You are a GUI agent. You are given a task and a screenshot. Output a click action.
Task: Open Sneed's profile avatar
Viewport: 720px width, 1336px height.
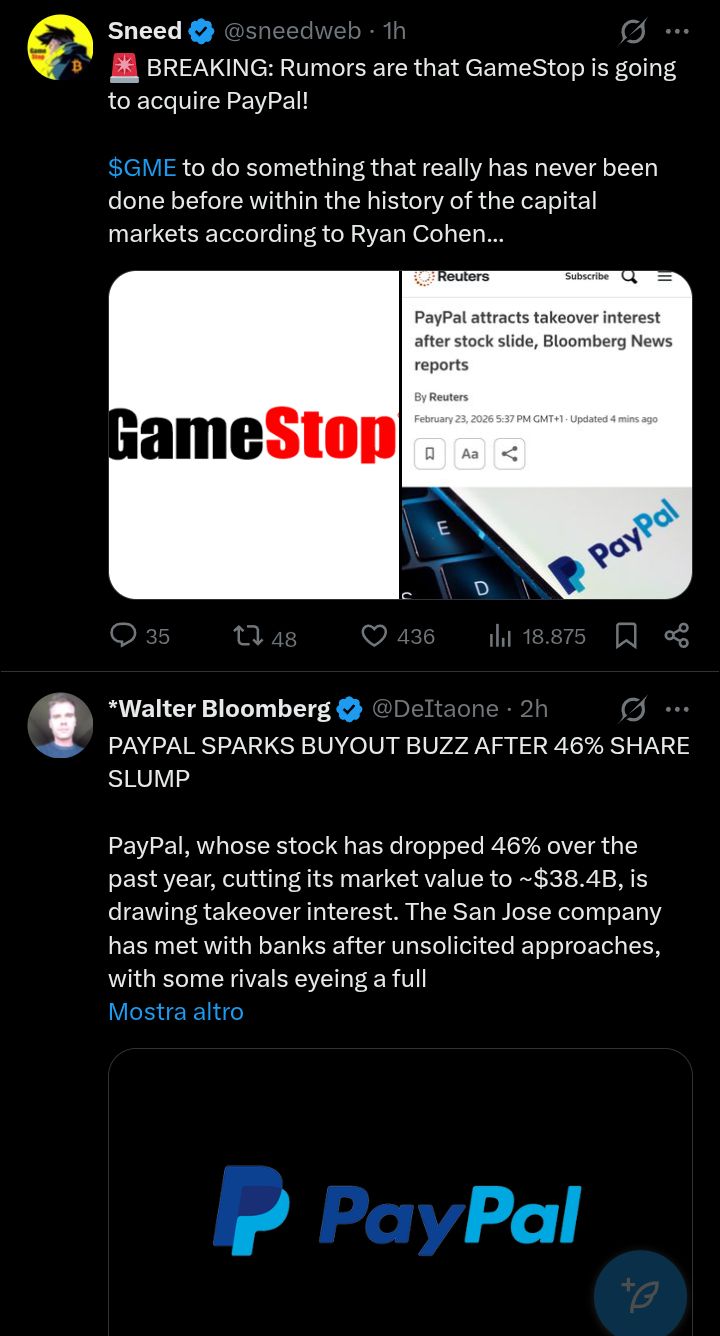[60, 48]
